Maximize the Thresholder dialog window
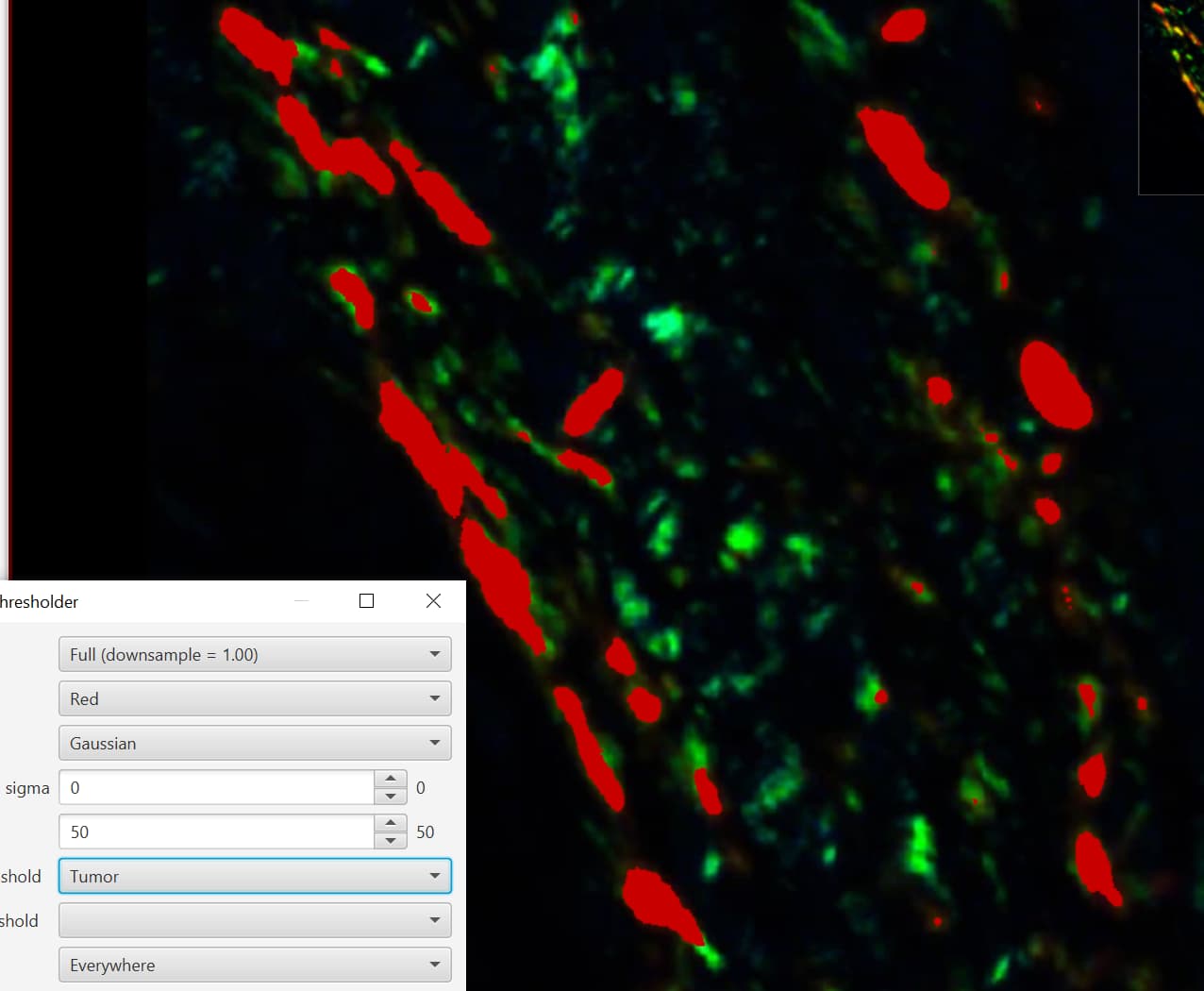Image resolution: width=1204 pixels, height=991 pixels. (x=366, y=600)
